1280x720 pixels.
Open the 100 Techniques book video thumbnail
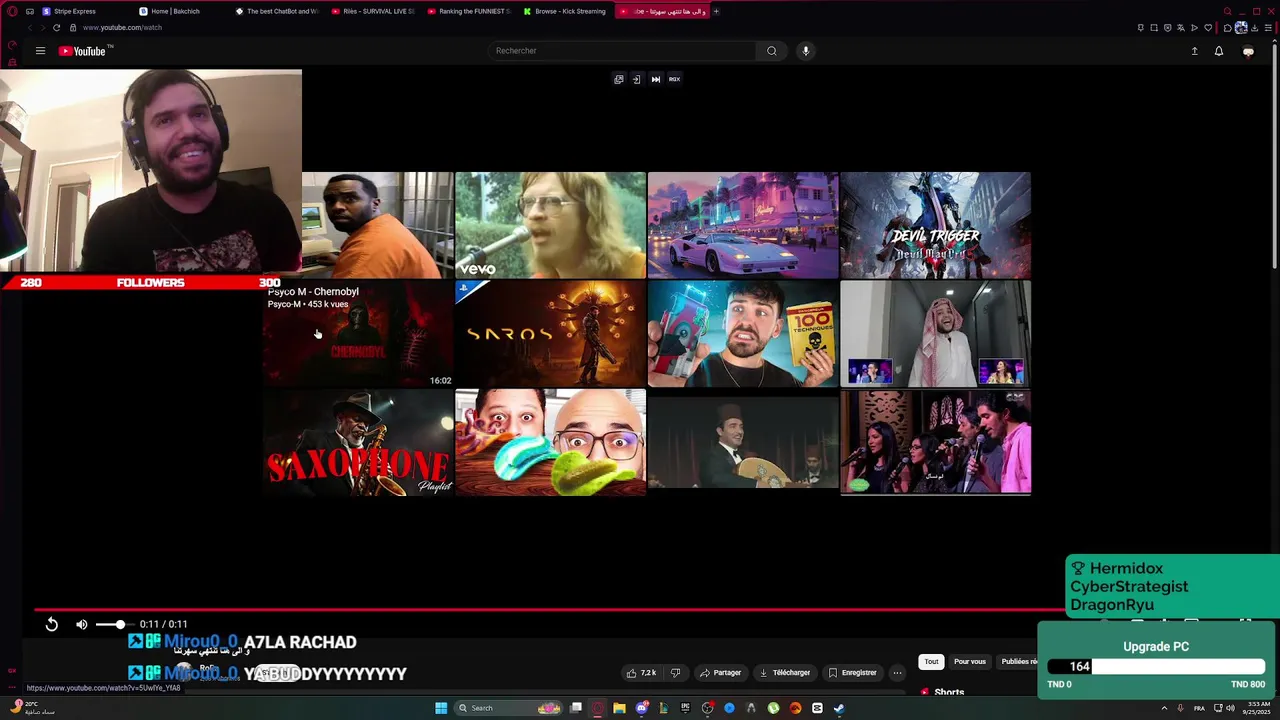pyautogui.click(x=743, y=334)
